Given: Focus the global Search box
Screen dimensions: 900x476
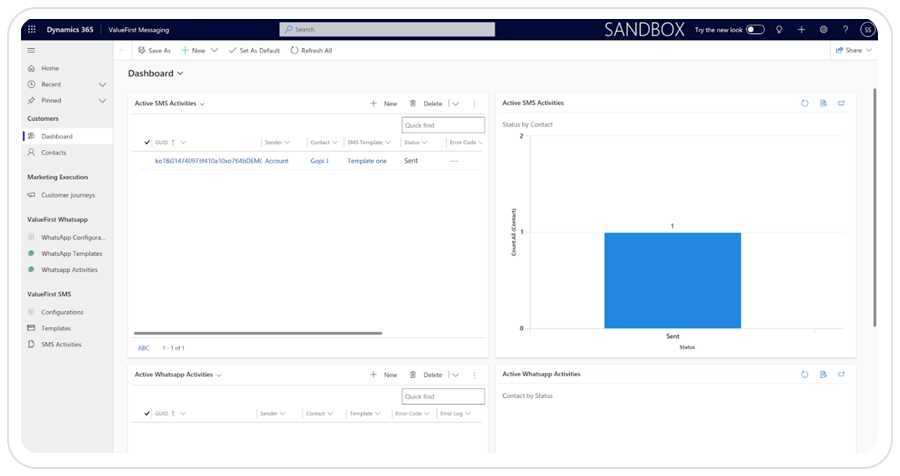Looking at the screenshot, I should (387, 29).
